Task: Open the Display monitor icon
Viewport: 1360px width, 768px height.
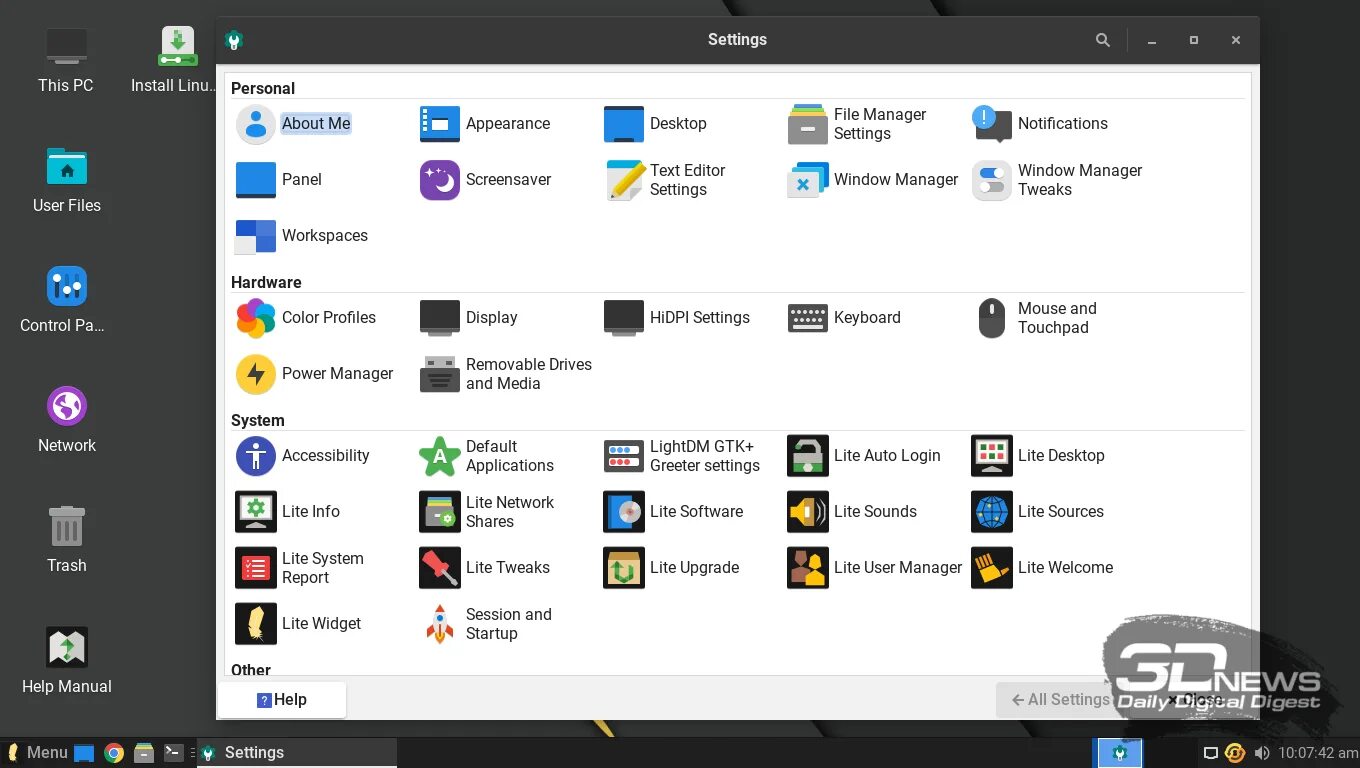Action: point(440,318)
